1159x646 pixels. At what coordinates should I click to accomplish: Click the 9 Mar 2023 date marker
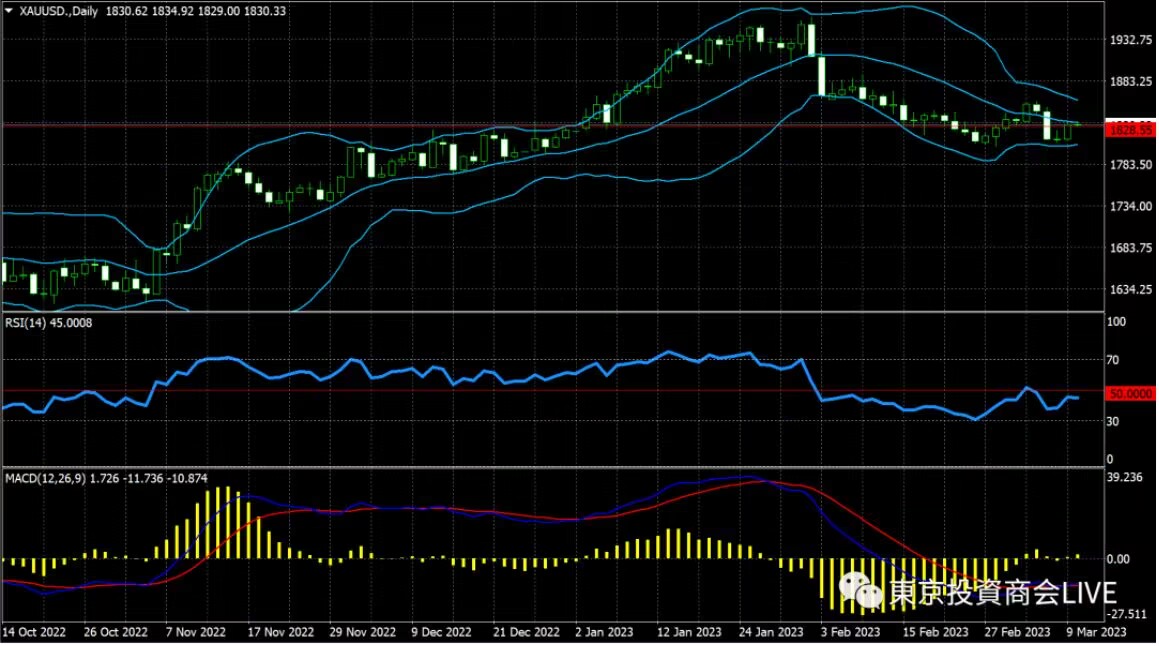[x=1096, y=632]
